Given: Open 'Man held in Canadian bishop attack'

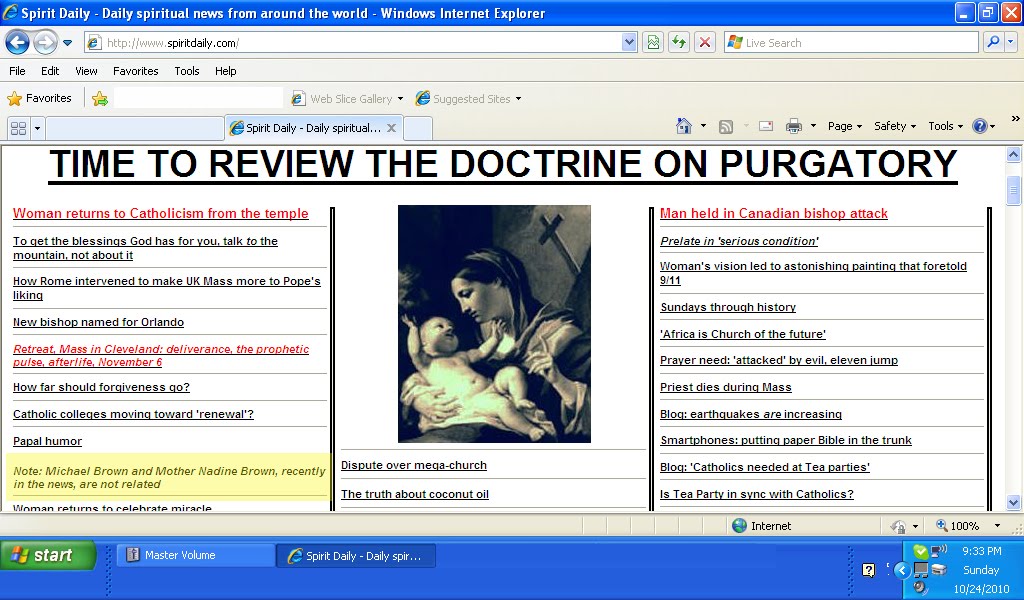Looking at the screenshot, I should click(774, 213).
